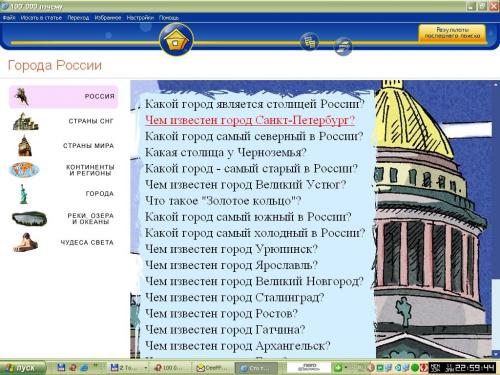Open link 'Чем известен город Архангельск?'

pyautogui.click(x=238, y=346)
